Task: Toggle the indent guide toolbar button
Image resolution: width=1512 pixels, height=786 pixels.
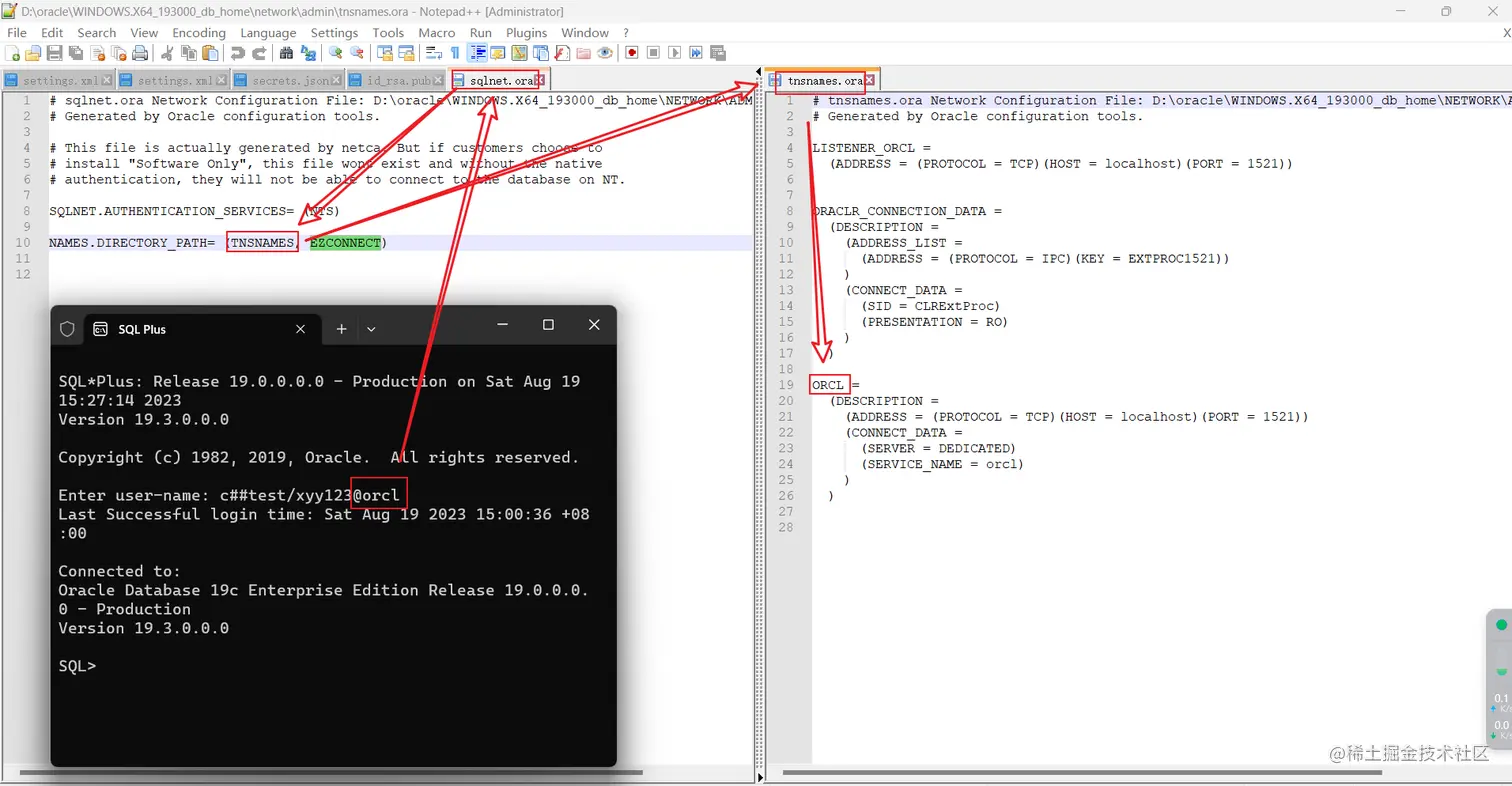Action: [477, 53]
